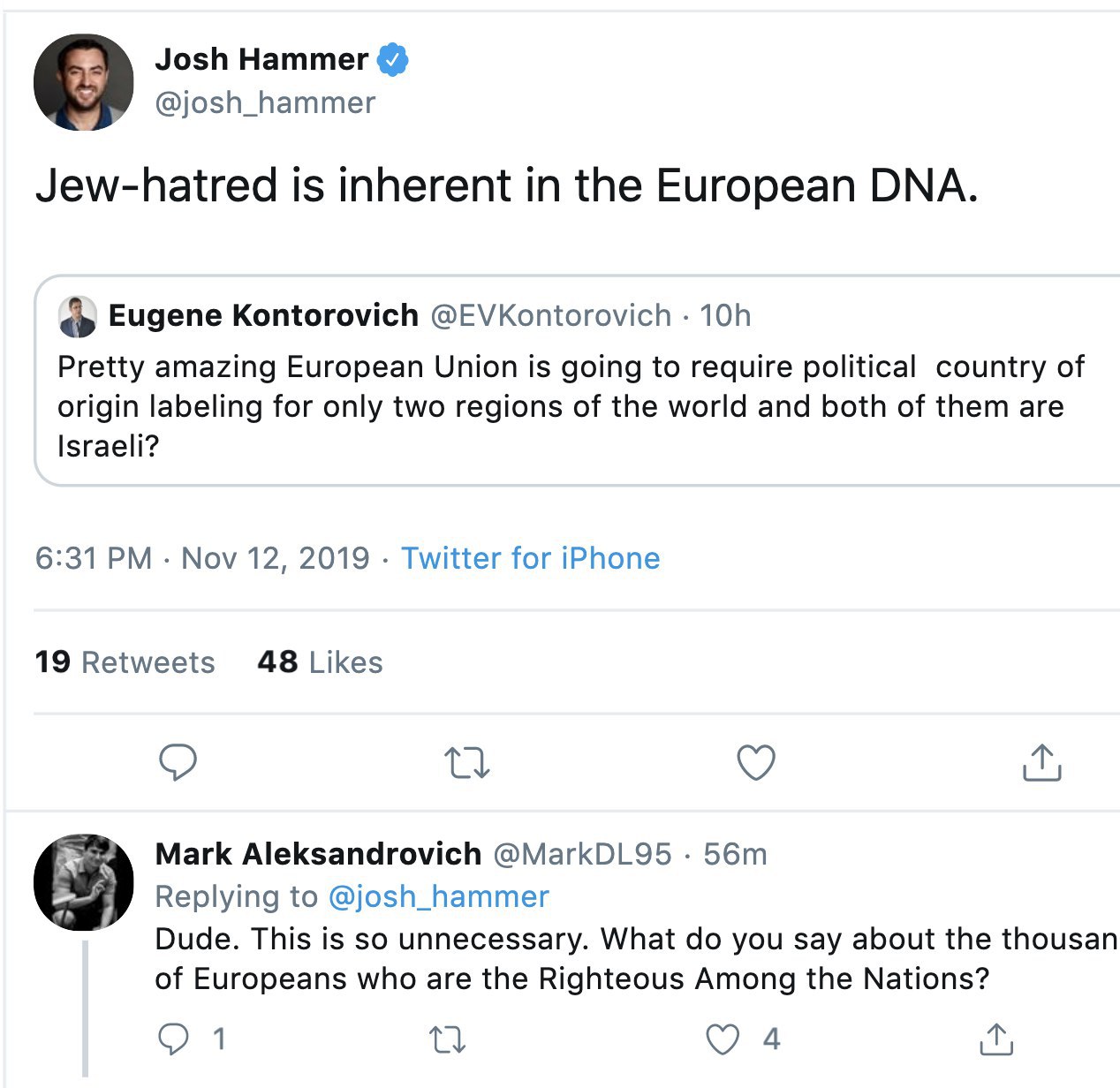Click the reply bubble icon on main tweet

[178, 762]
